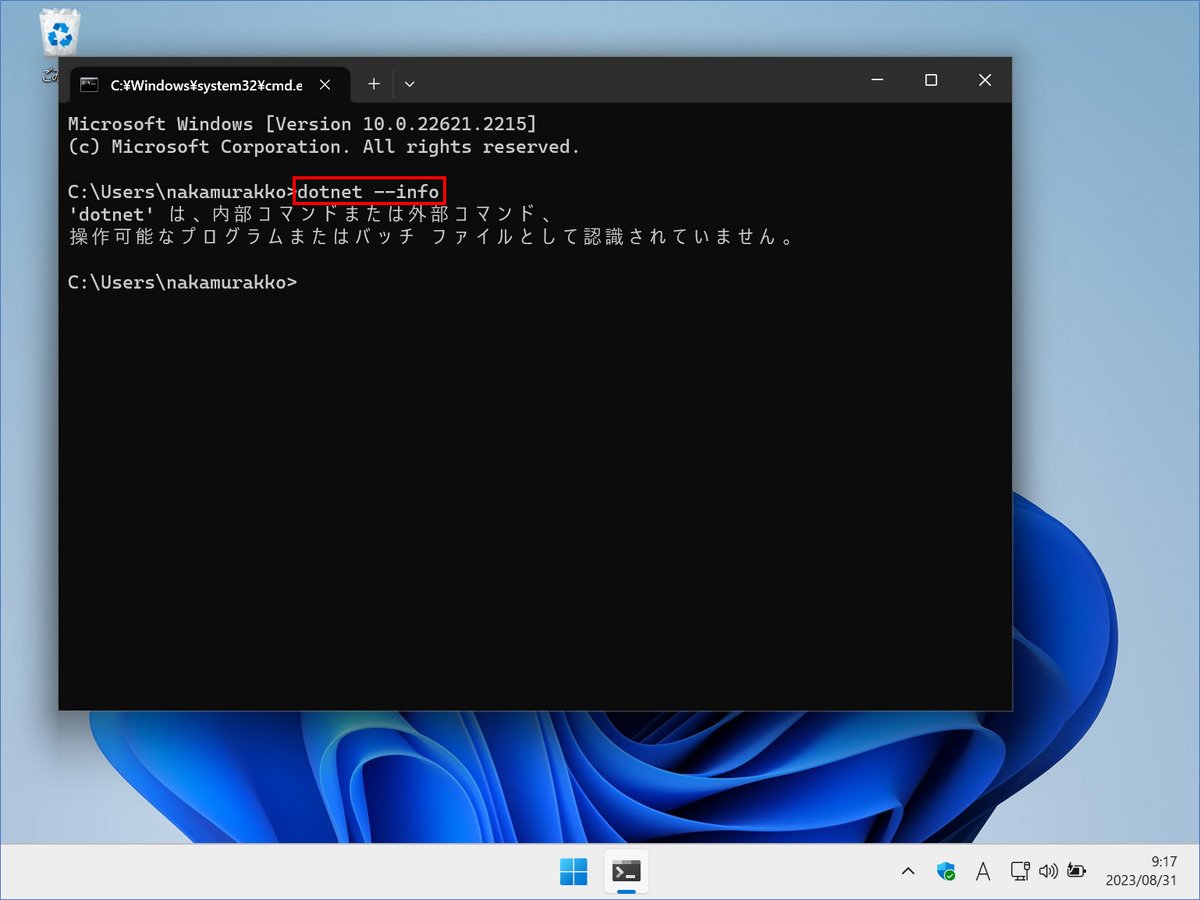The width and height of the screenshot is (1200, 900).
Task: Show hidden system tray icons
Action: (908, 872)
